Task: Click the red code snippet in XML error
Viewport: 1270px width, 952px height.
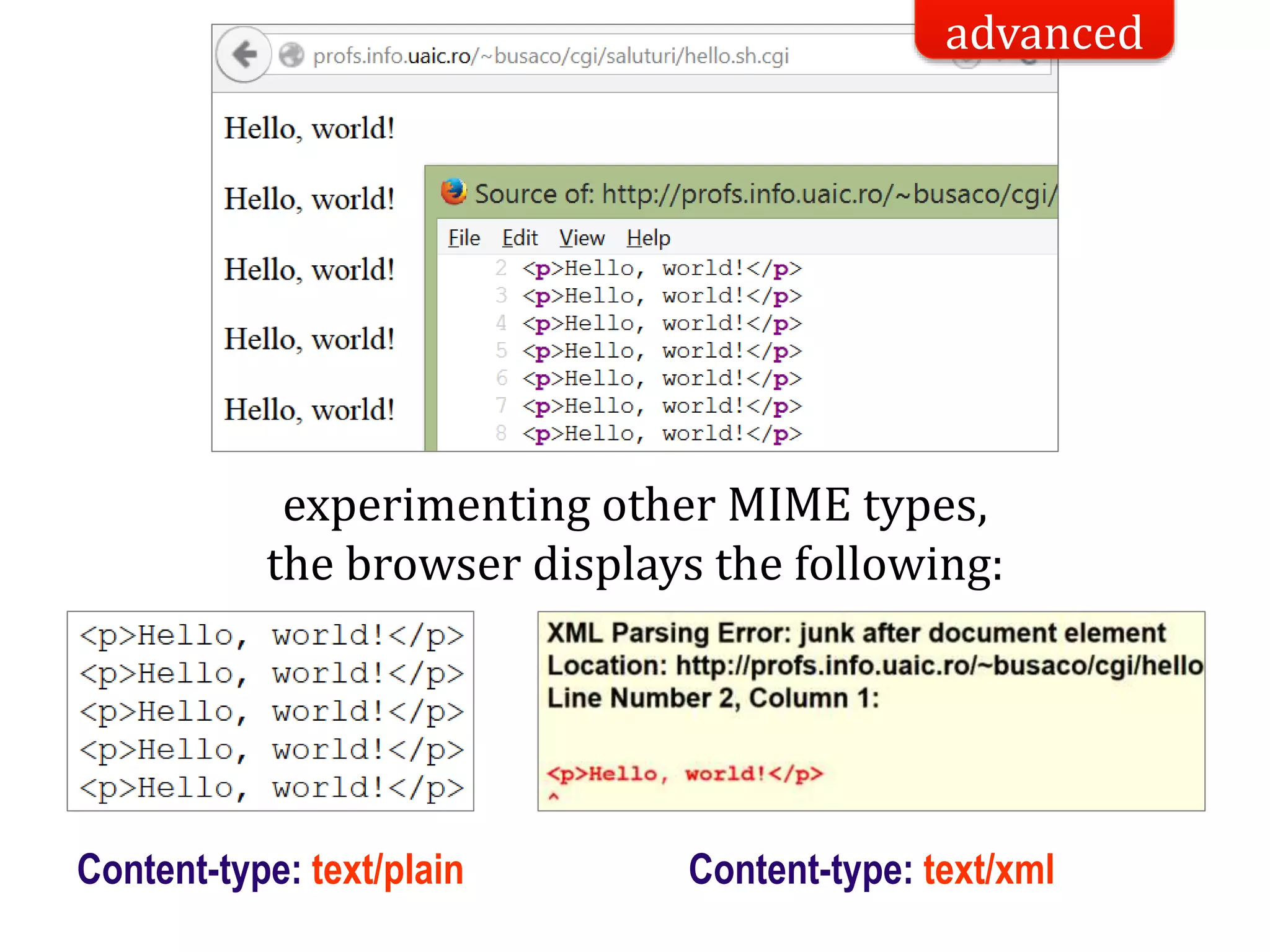Action: pos(685,773)
